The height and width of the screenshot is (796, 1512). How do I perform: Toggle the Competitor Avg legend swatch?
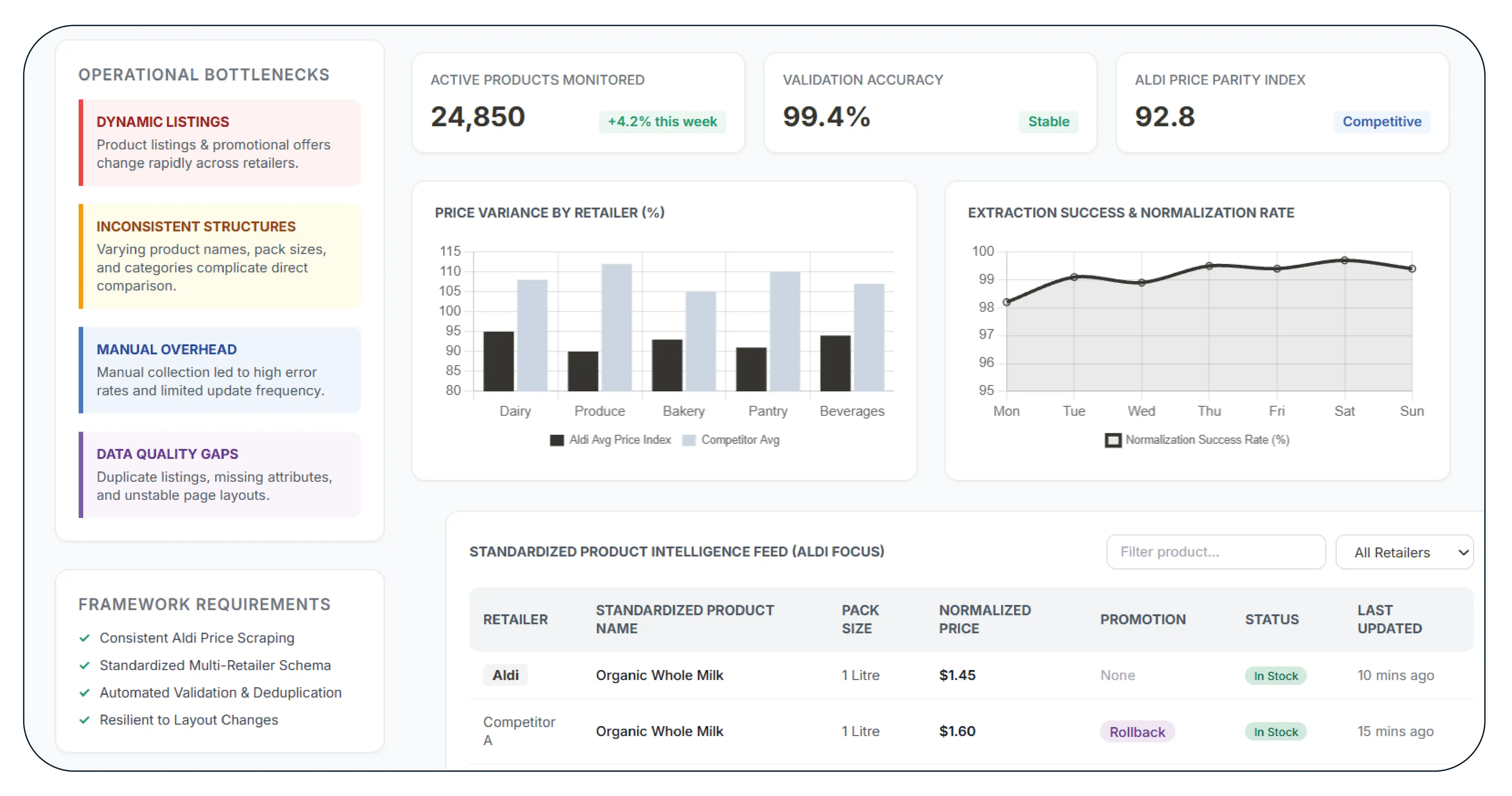[689, 440]
